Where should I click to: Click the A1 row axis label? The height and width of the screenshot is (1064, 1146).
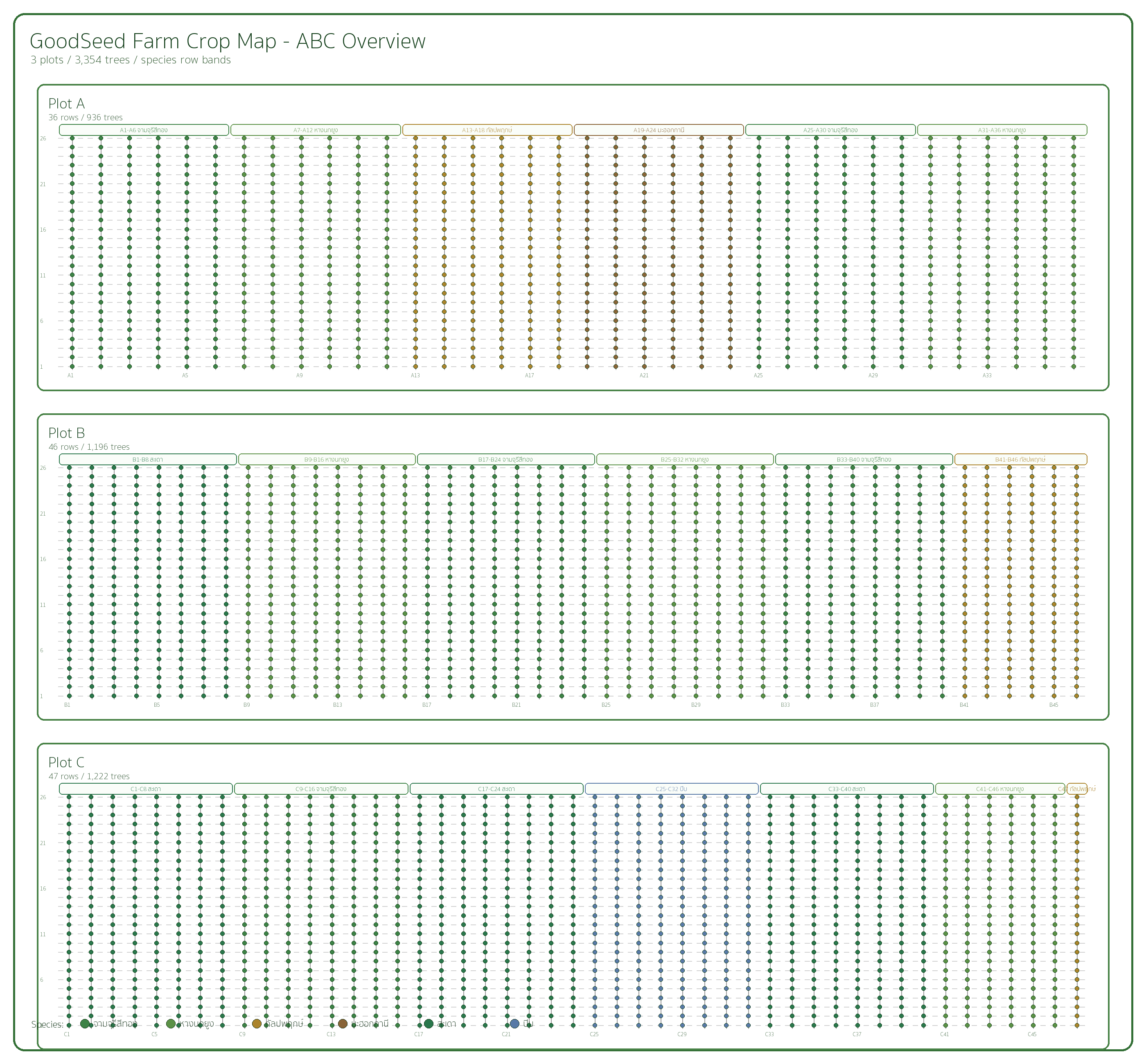(70, 375)
